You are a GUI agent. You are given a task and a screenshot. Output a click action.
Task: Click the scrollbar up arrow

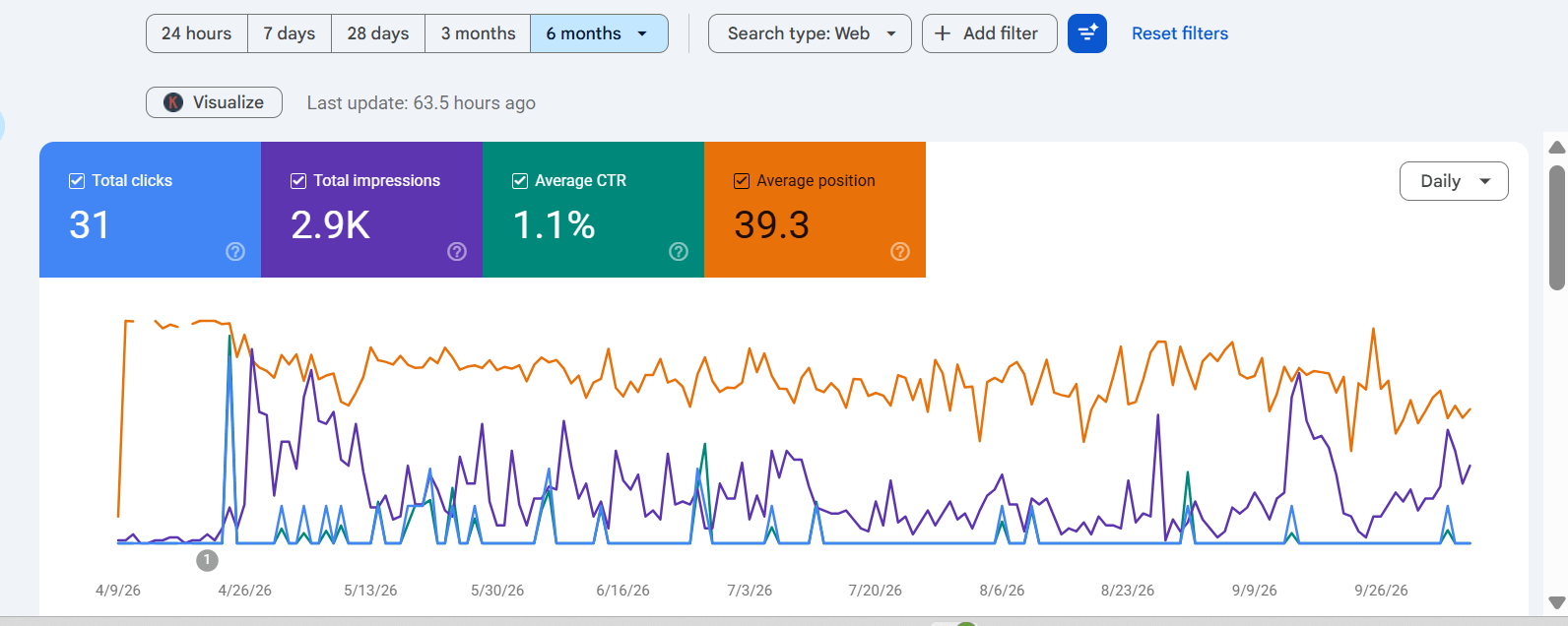(x=1557, y=148)
